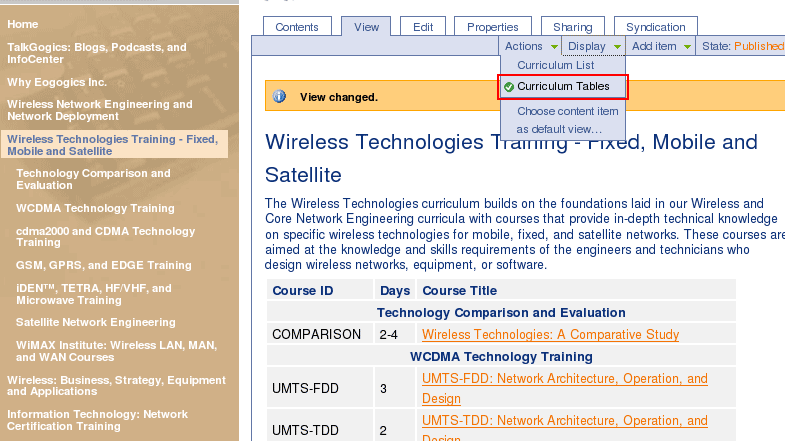
Task: Click the WCDMA Technology Training table heading
Action: (x=501, y=357)
